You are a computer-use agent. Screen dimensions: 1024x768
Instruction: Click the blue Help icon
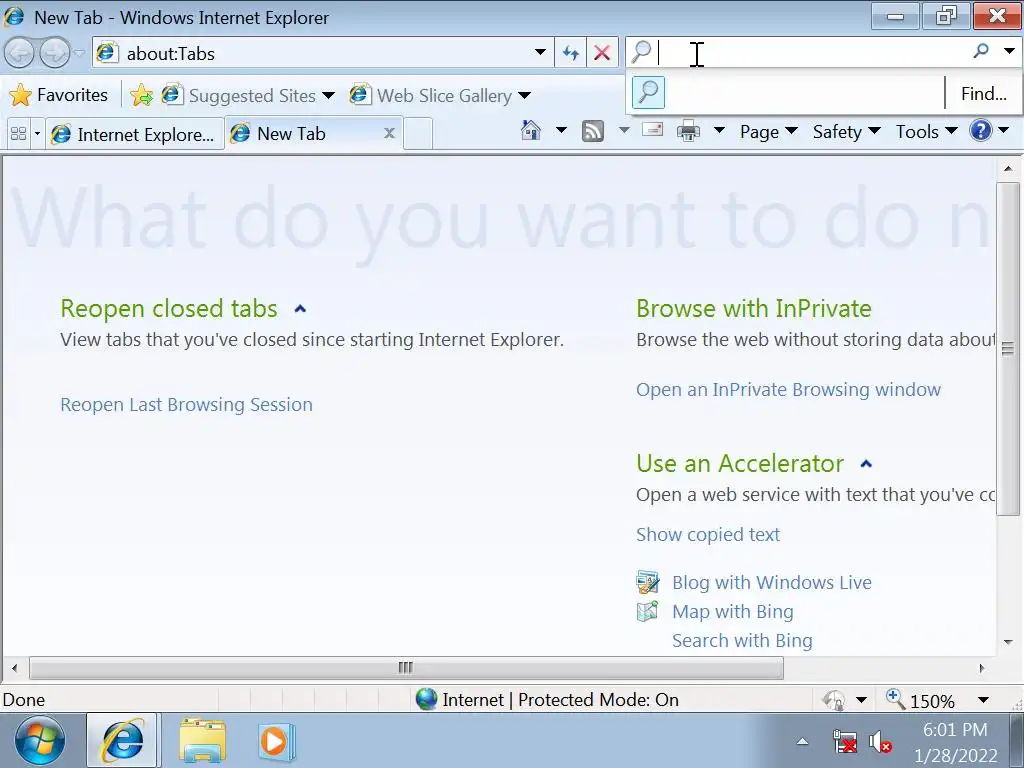coord(981,131)
